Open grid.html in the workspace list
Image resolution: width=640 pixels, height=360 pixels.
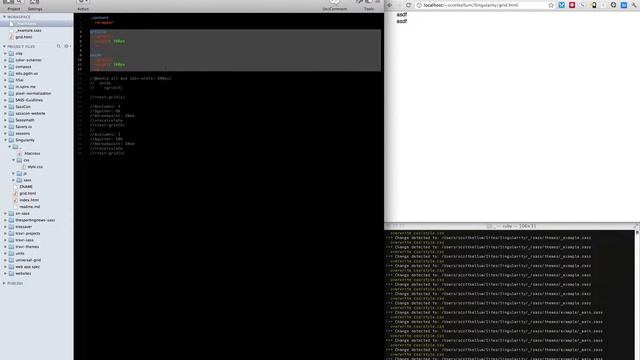(24, 37)
